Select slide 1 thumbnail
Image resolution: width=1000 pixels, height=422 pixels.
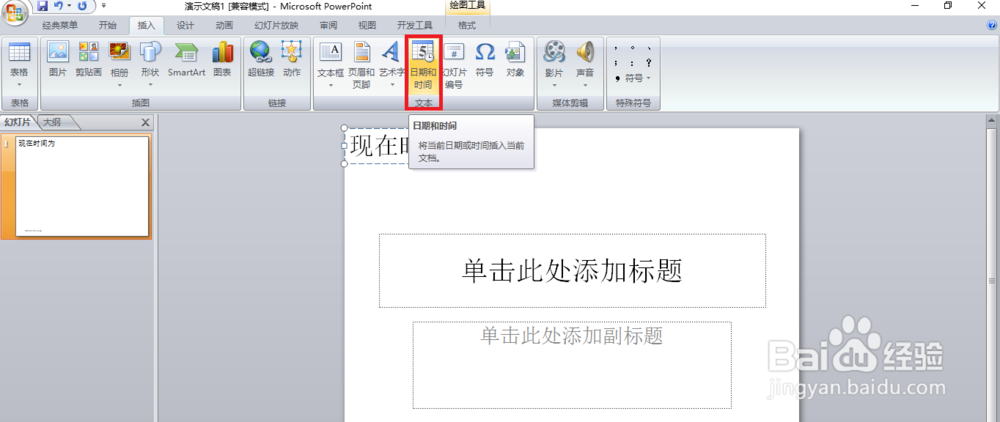pyautogui.click(x=82, y=186)
